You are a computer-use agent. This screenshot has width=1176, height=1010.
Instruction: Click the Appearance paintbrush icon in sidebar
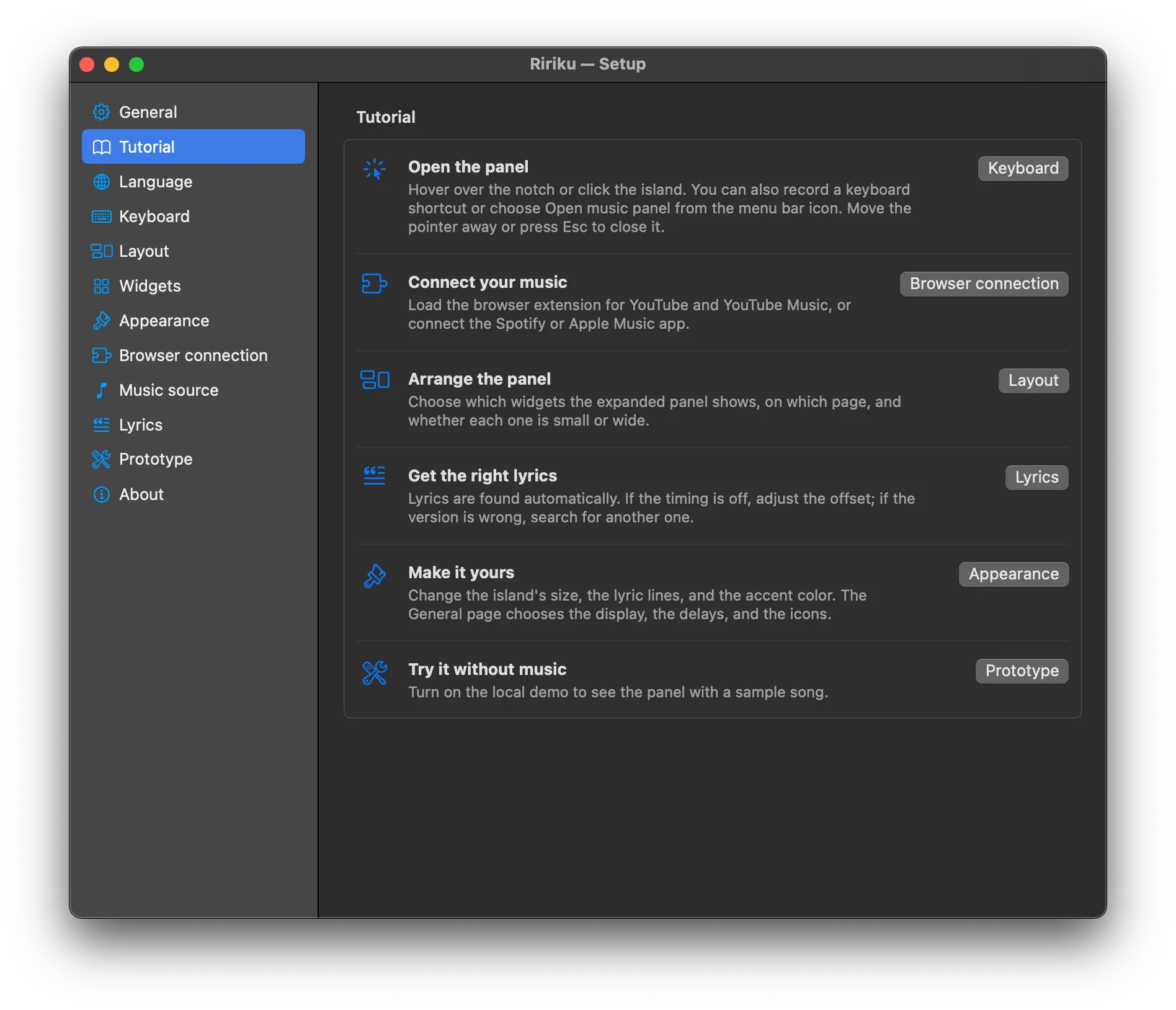click(101, 321)
